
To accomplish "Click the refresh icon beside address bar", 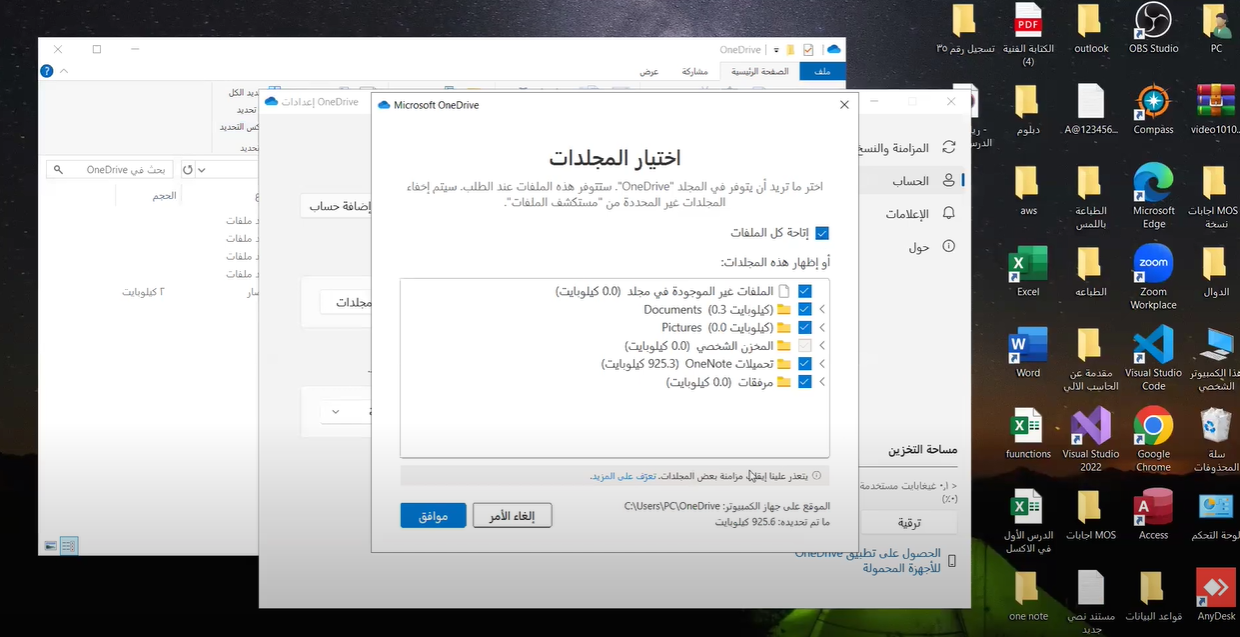I will click(187, 170).
